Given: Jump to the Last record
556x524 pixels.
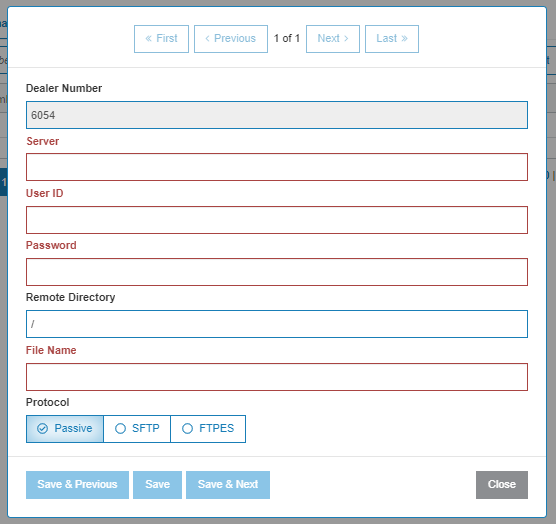Looking at the screenshot, I should tap(392, 39).
